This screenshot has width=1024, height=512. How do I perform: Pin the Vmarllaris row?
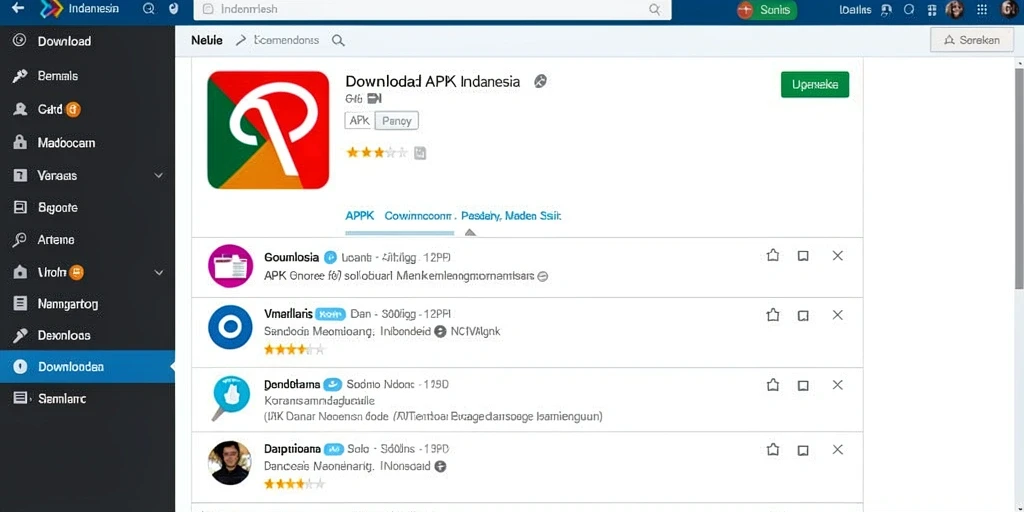[773, 315]
